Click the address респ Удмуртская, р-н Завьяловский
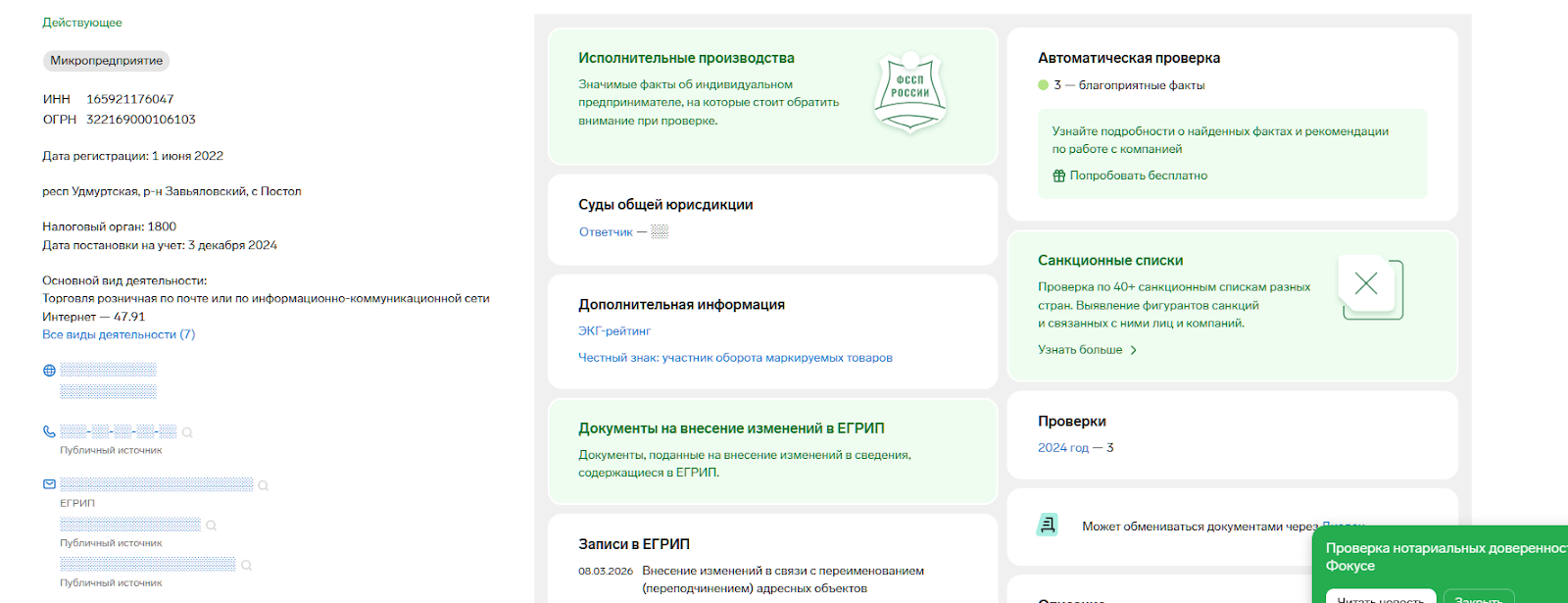 pyautogui.click(x=171, y=191)
